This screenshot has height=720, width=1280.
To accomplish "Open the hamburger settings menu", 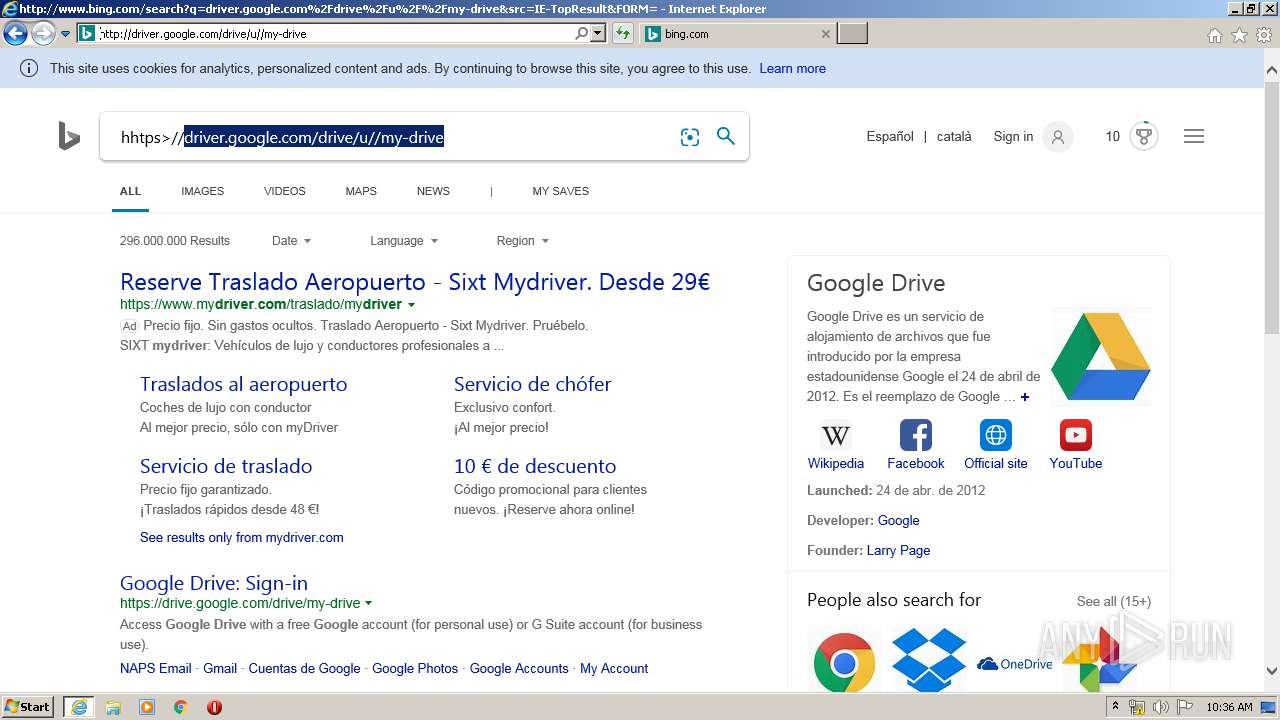I will pyautogui.click(x=1194, y=136).
